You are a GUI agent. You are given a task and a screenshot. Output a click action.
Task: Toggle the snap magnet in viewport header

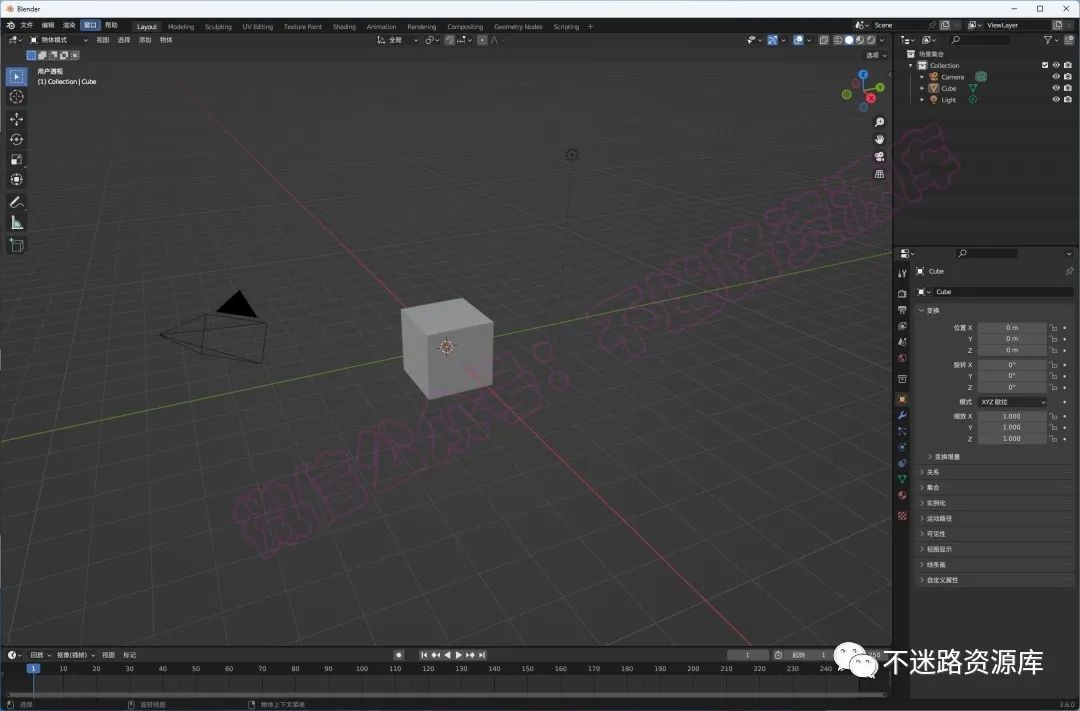[x=450, y=40]
